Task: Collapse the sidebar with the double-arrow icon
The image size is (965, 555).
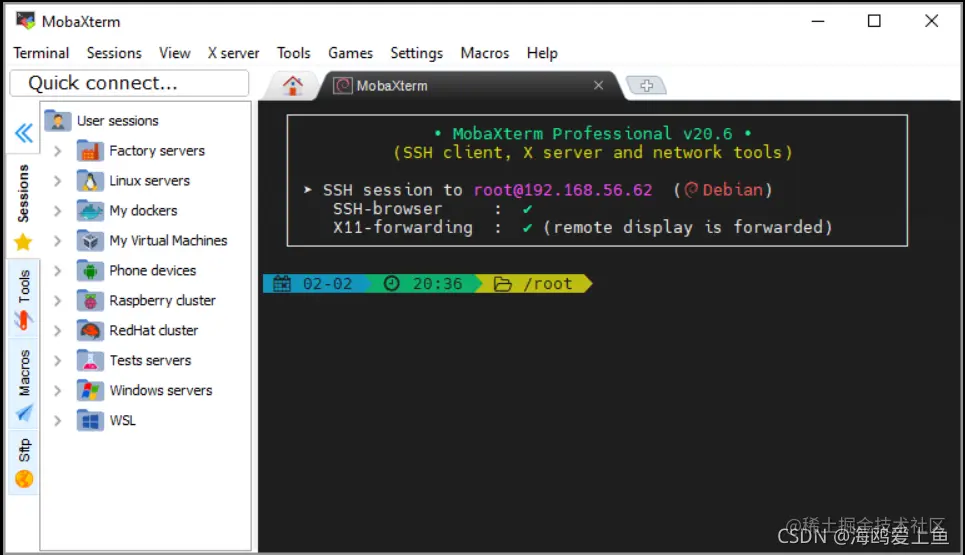Action: pyautogui.click(x=24, y=133)
